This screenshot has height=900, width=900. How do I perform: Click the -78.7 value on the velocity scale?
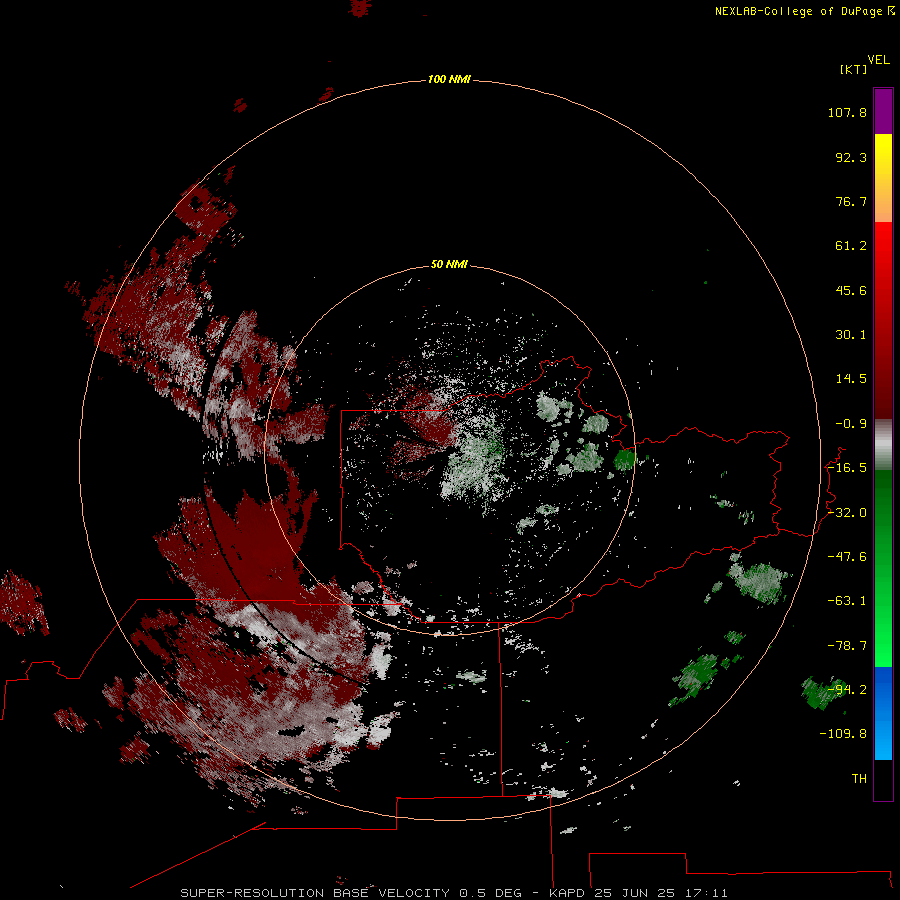pyautogui.click(x=847, y=646)
